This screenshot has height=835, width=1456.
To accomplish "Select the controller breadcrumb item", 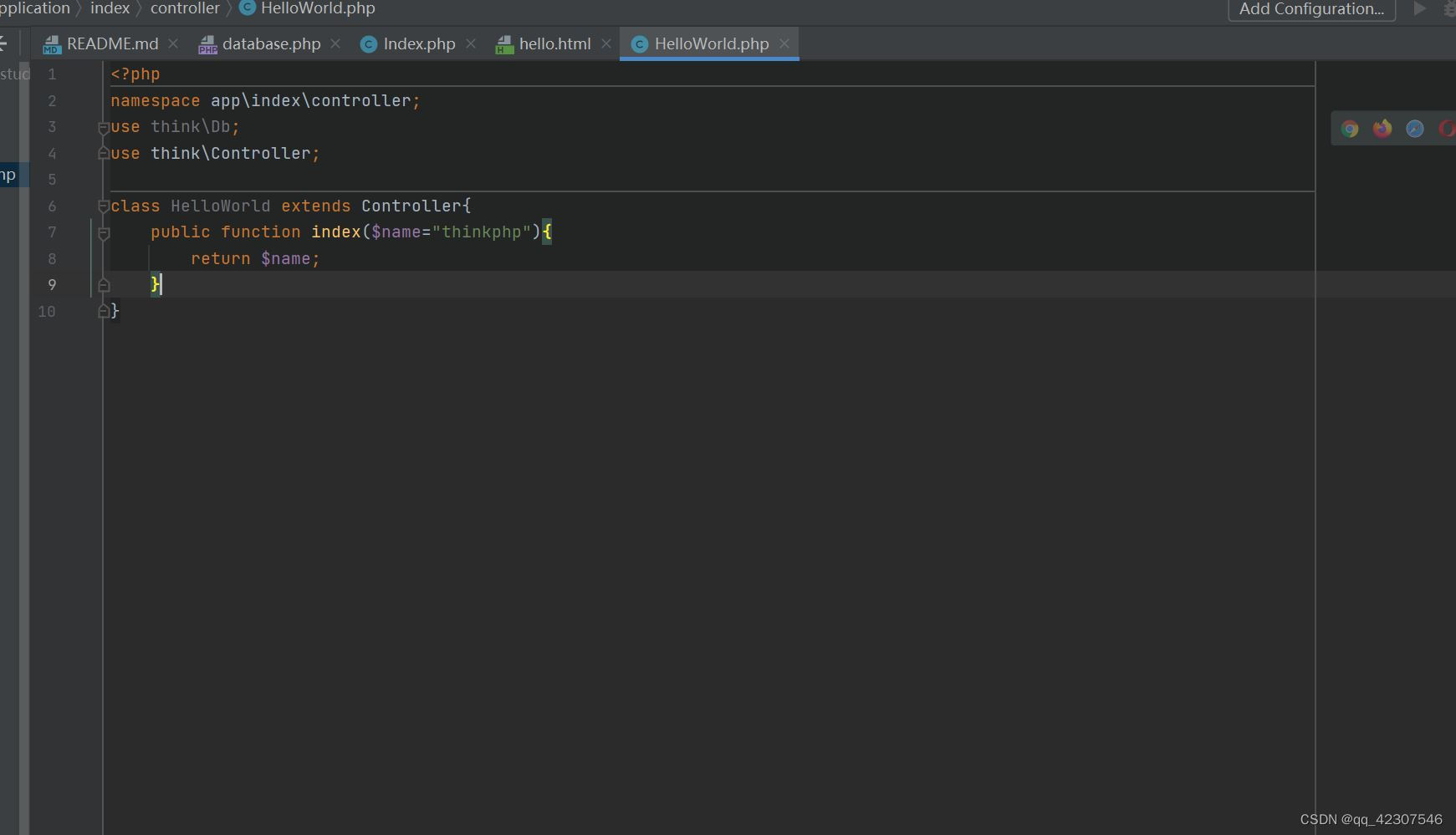I will coord(185,8).
